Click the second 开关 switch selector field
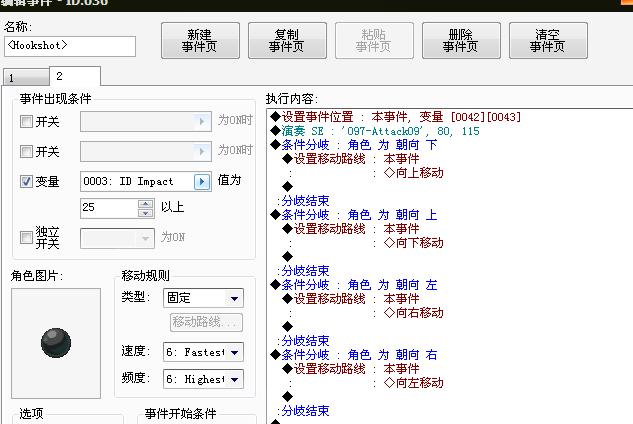 pyautogui.click(x=146, y=151)
